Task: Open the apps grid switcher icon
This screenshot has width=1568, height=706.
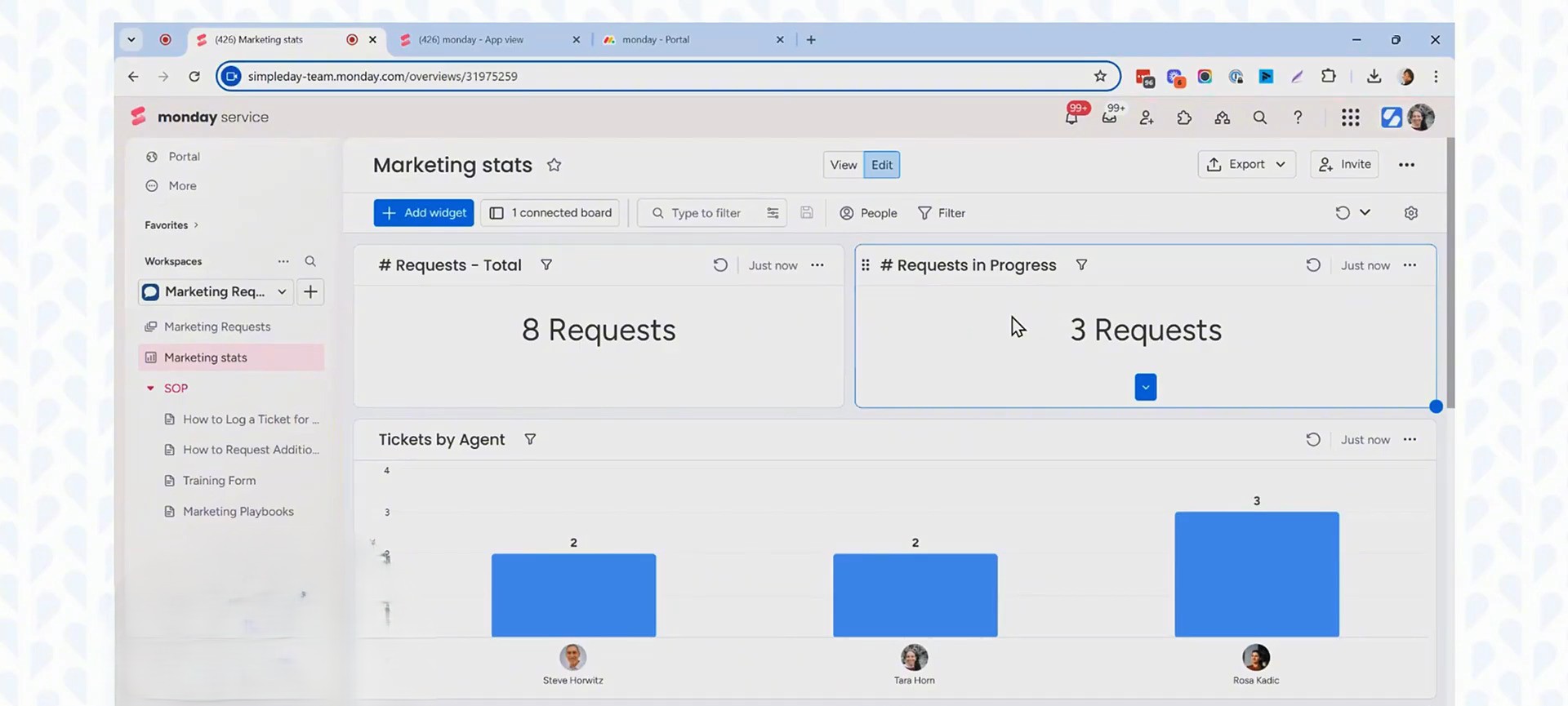Action: coord(1350,118)
